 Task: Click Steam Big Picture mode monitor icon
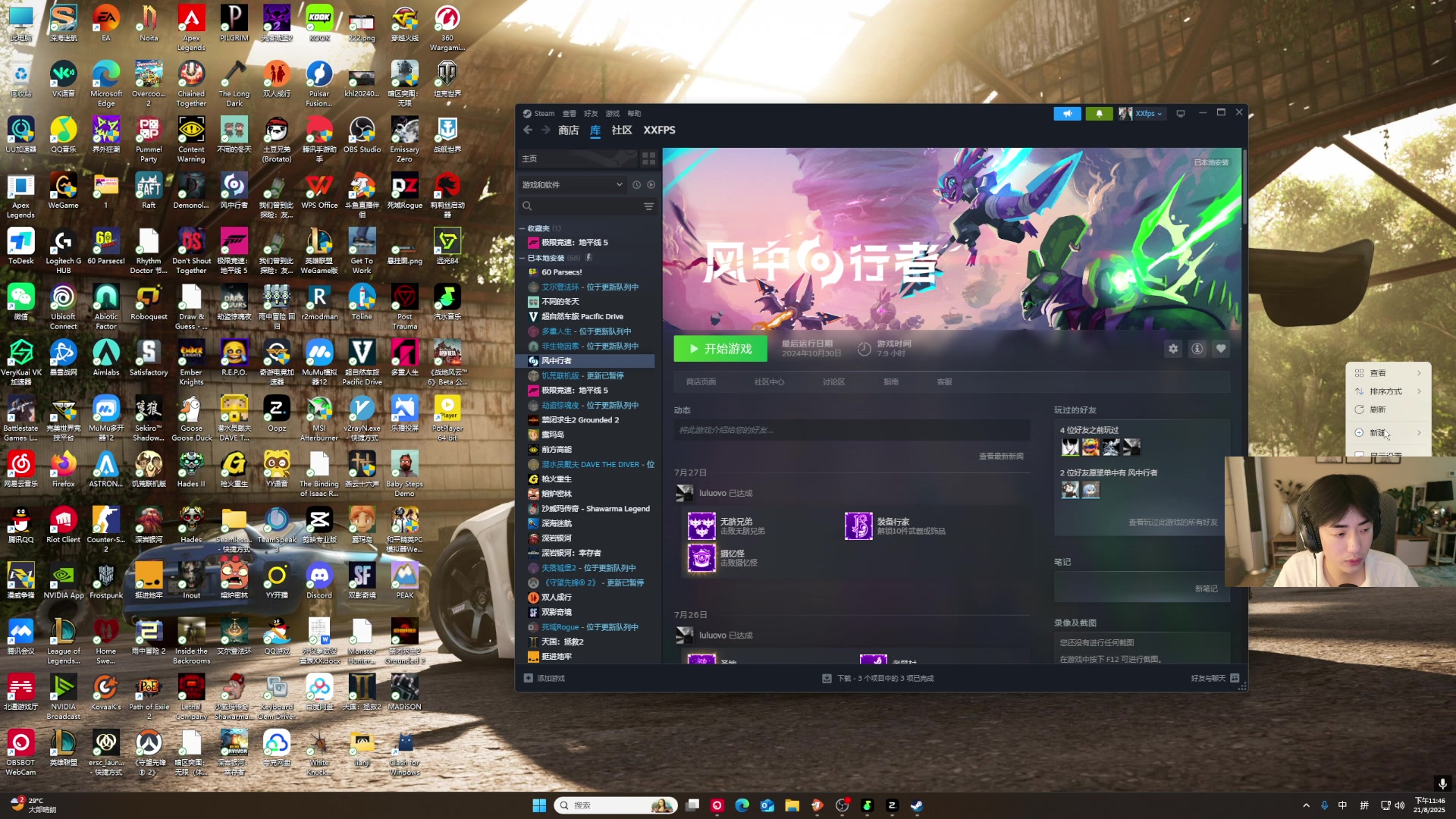pos(1181,114)
